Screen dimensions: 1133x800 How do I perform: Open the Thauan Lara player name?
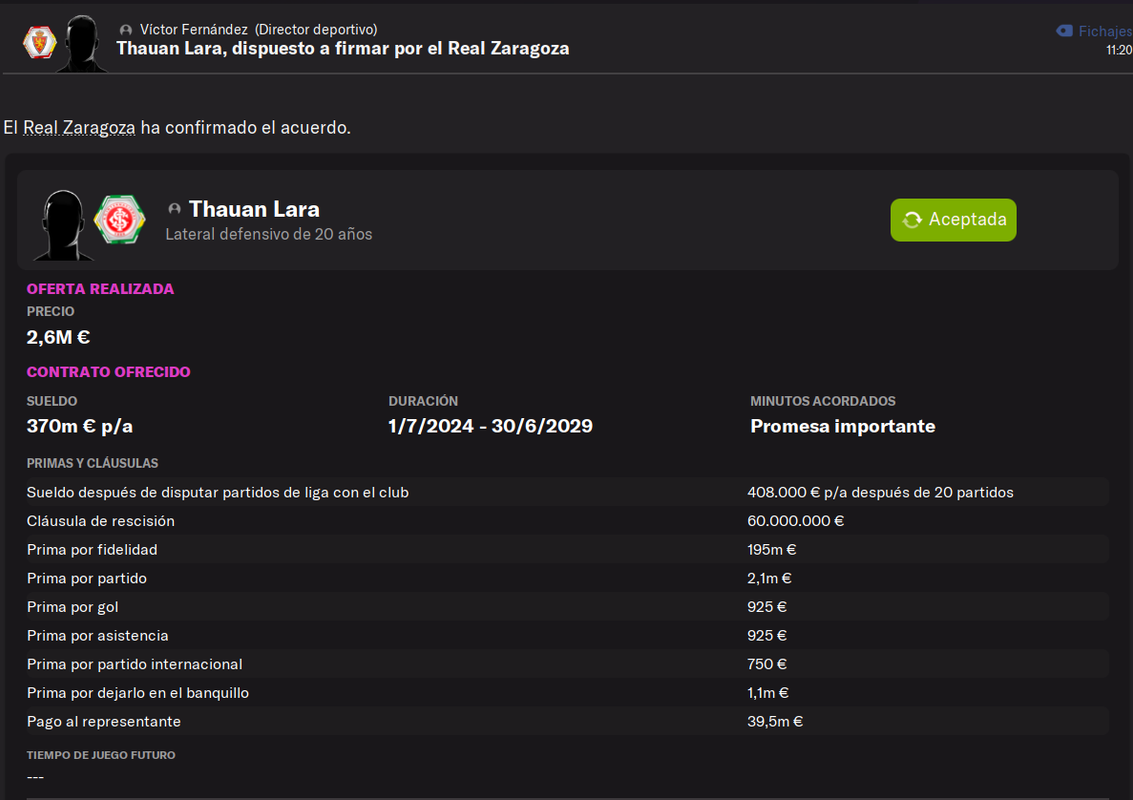[x=254, y=209]
